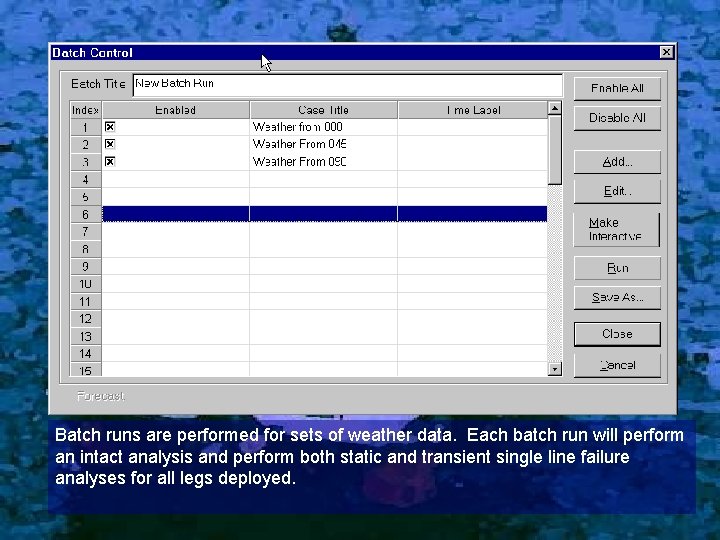720x540 pixels.
Task: Click the scrollbar down arrow
Action: tap(555, 369)
